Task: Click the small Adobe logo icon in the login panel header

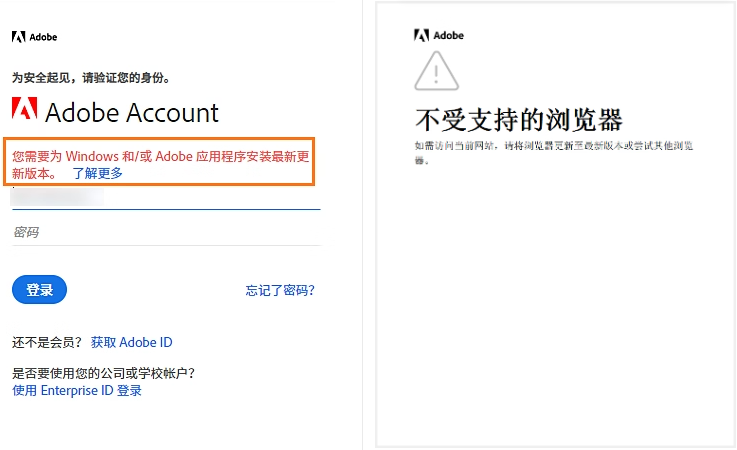Action: (18, 37)
